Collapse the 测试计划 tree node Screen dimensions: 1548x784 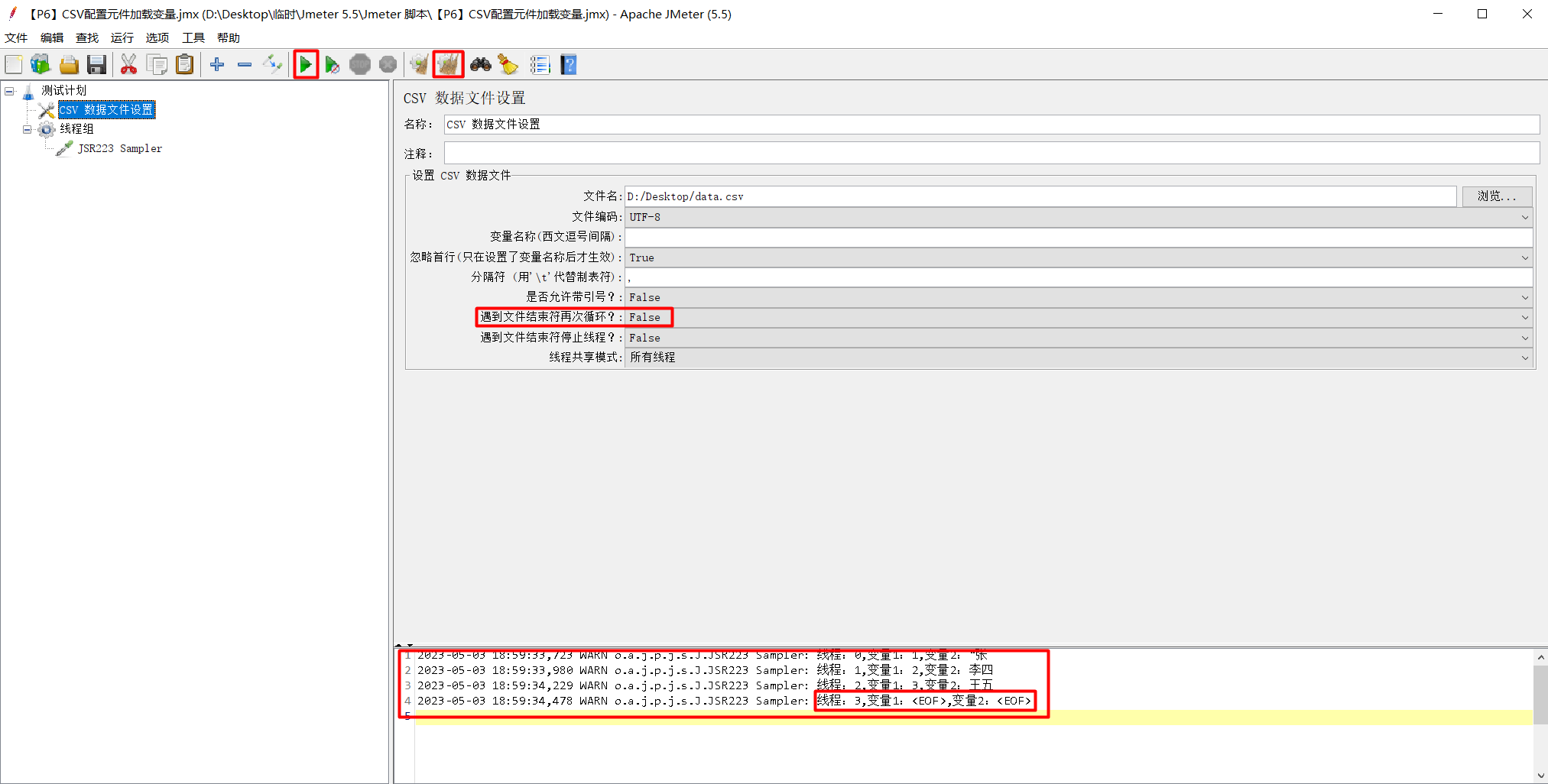click(x=9, y=91)
